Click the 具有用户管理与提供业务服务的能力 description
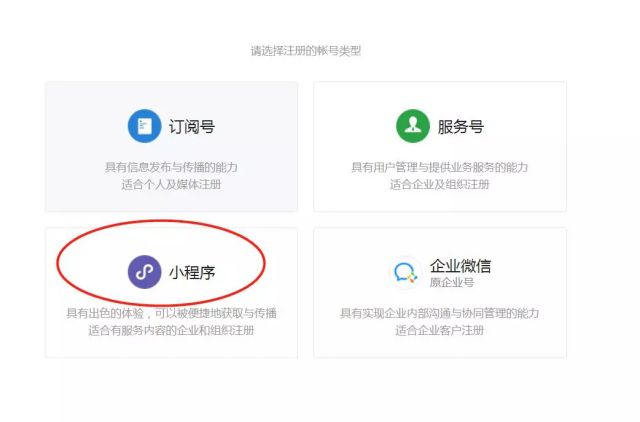Screen dimensions: 640x422 (440, 167)
